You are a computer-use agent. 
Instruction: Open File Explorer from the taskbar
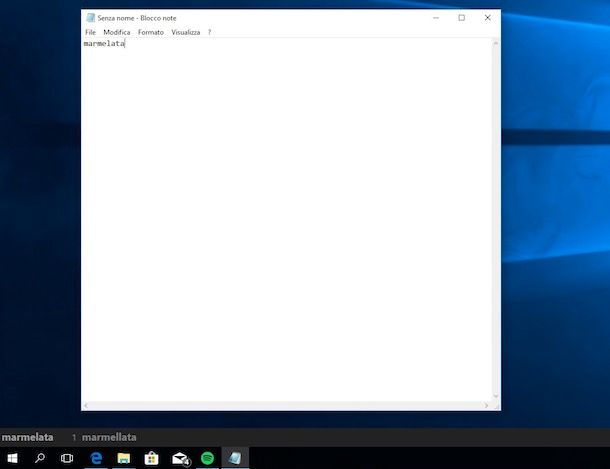[x=124, y=458]
